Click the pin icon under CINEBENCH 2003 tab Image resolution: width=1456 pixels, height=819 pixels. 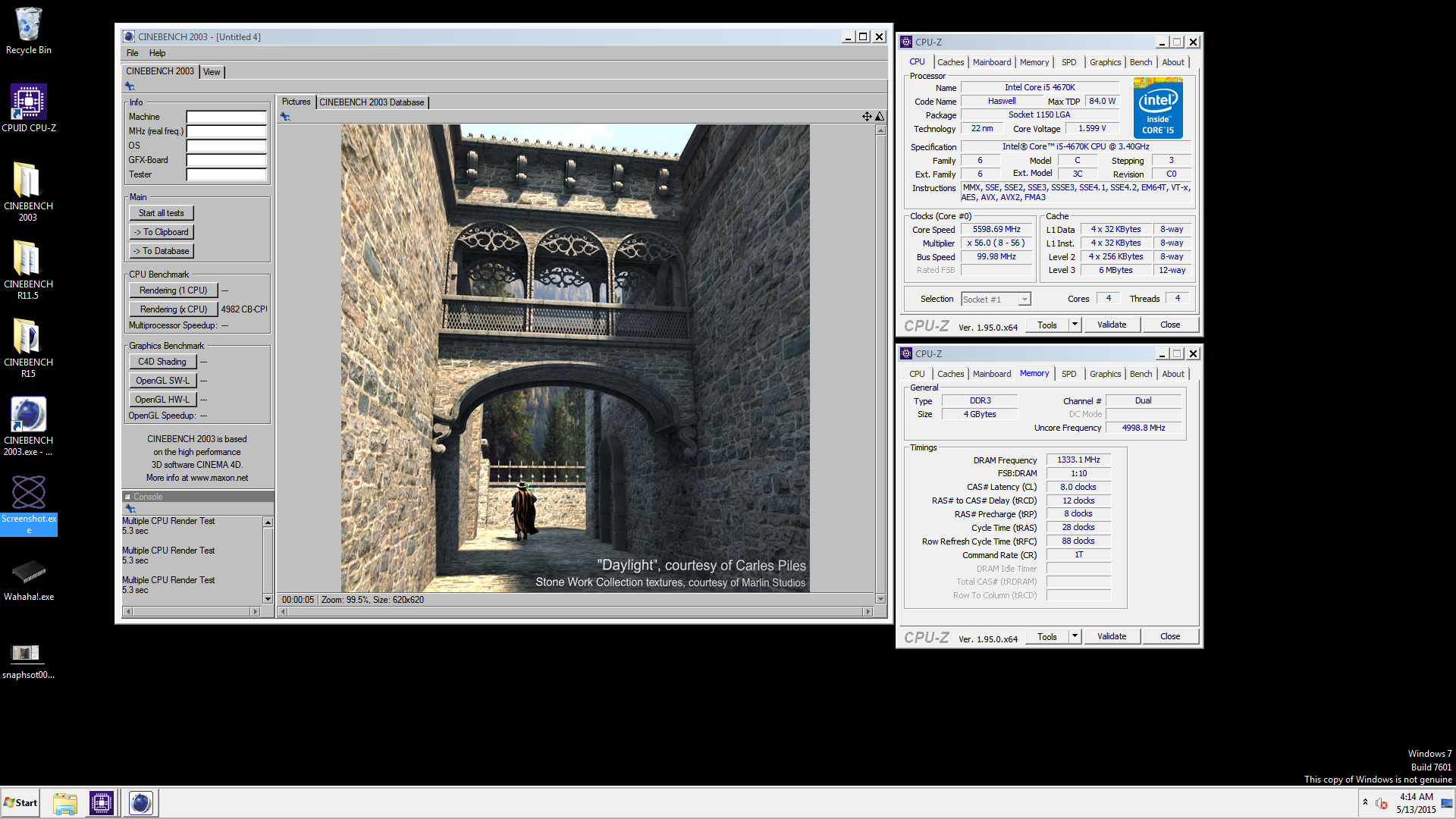[x=130, y=86]
